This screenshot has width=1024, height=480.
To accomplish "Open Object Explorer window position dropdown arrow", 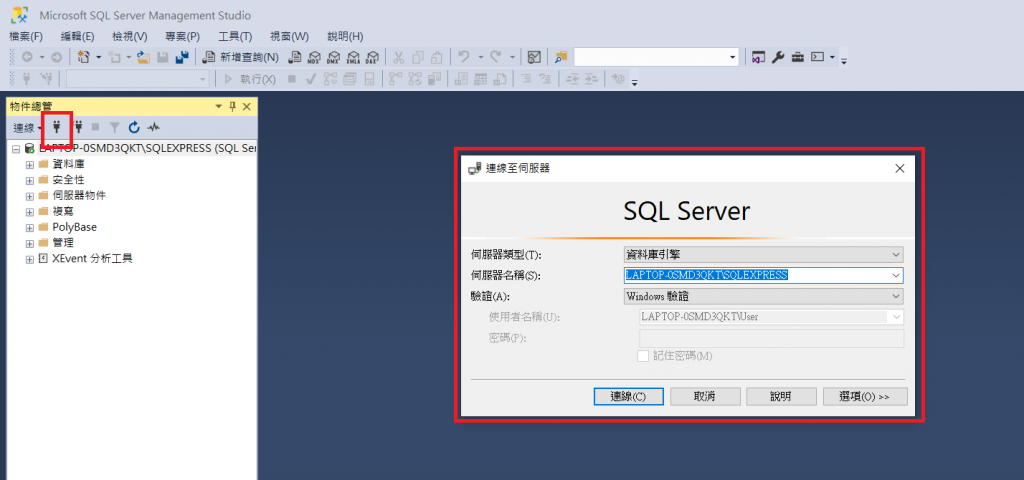I will [x=218, y=106].
